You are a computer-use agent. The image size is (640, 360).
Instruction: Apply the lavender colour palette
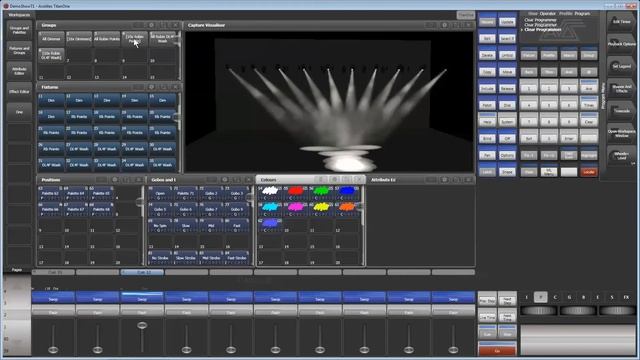click(x=270, y=225)
